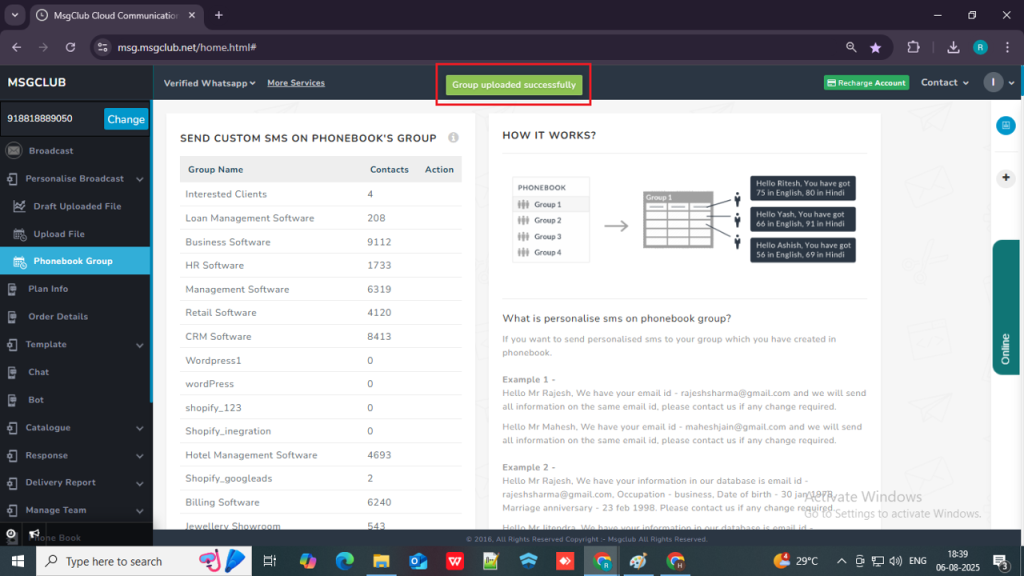Viewport: 1024px width, 576px height.
Task: Click the blue round icon on the right panel
Action: tap(1005, 125)
